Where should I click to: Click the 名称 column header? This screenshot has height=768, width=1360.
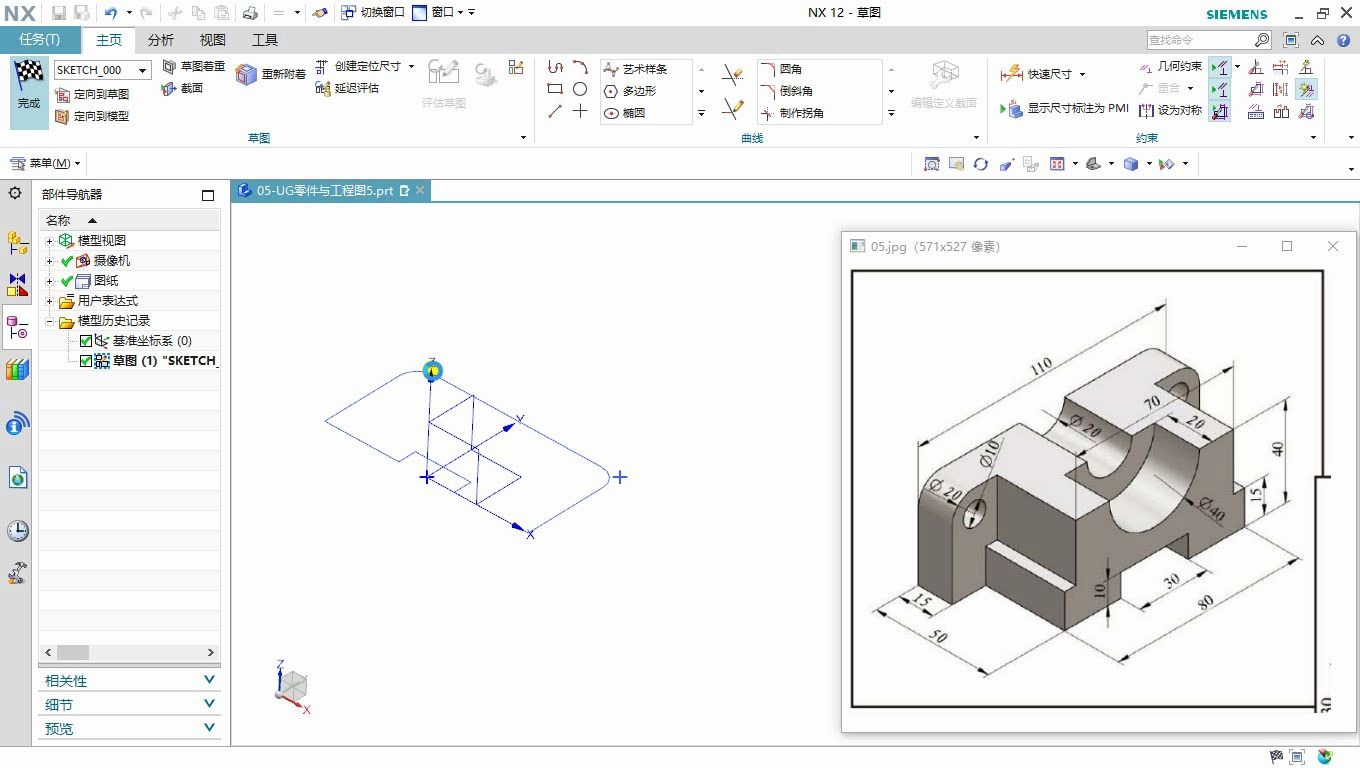129,220
